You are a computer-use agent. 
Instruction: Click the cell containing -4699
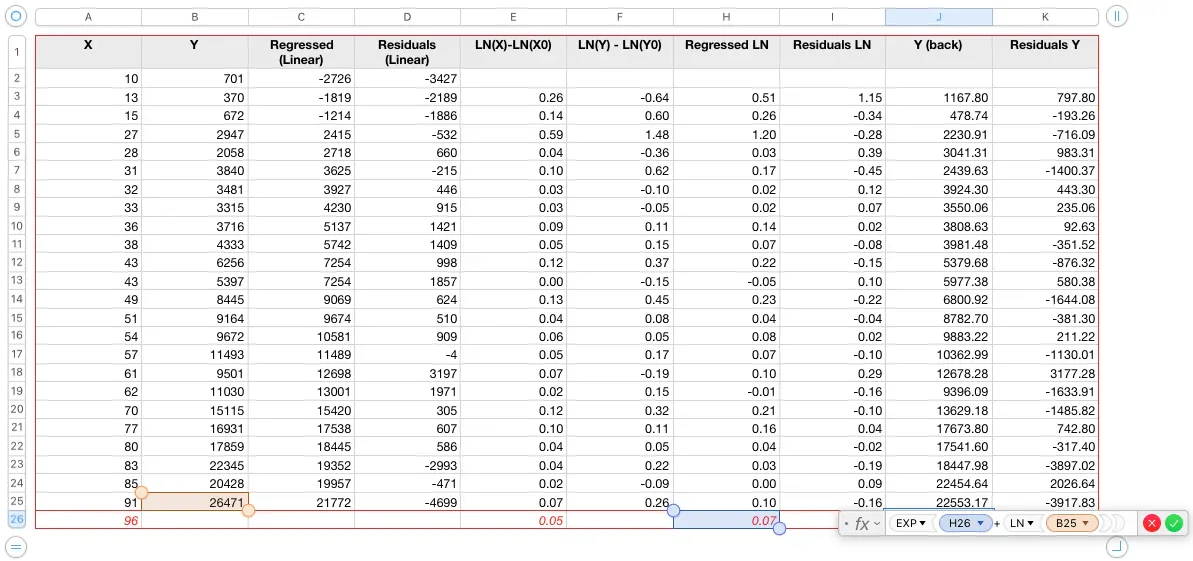407,502
